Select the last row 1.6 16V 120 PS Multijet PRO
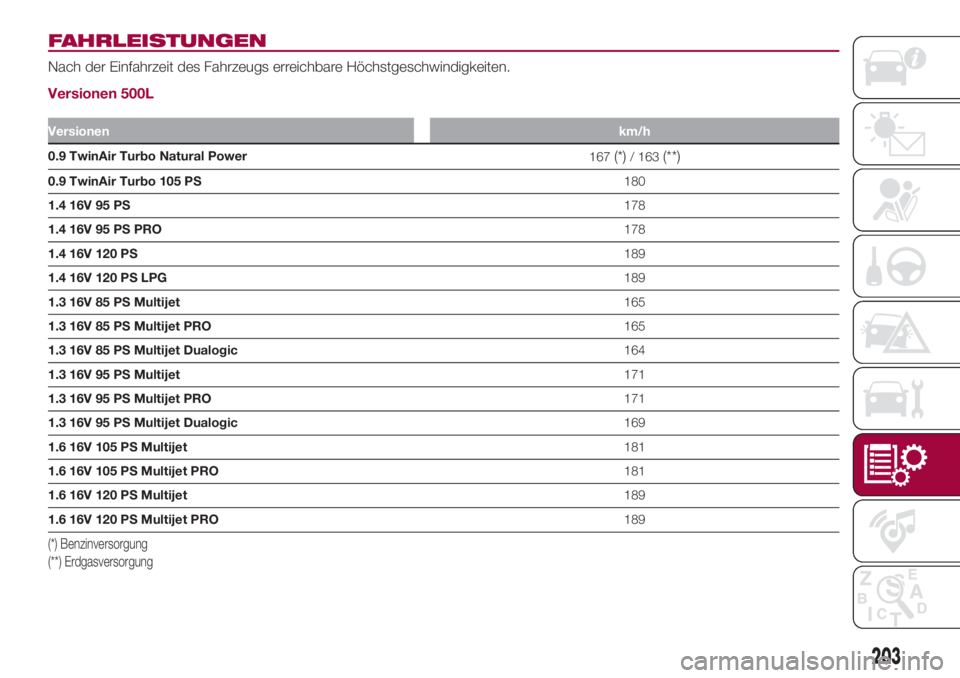Screen dimensions: 960x678 [x=133, y=519]
